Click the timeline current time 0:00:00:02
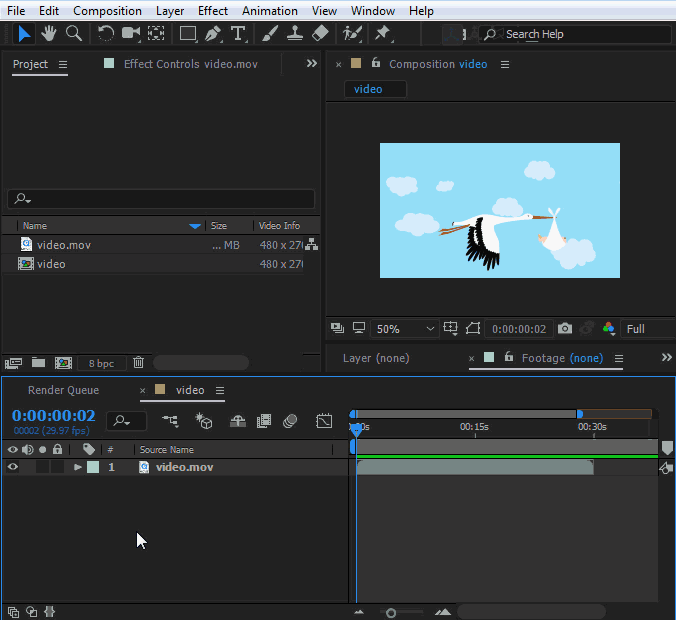The image size is (676, 620). click(x=53, y=416)
